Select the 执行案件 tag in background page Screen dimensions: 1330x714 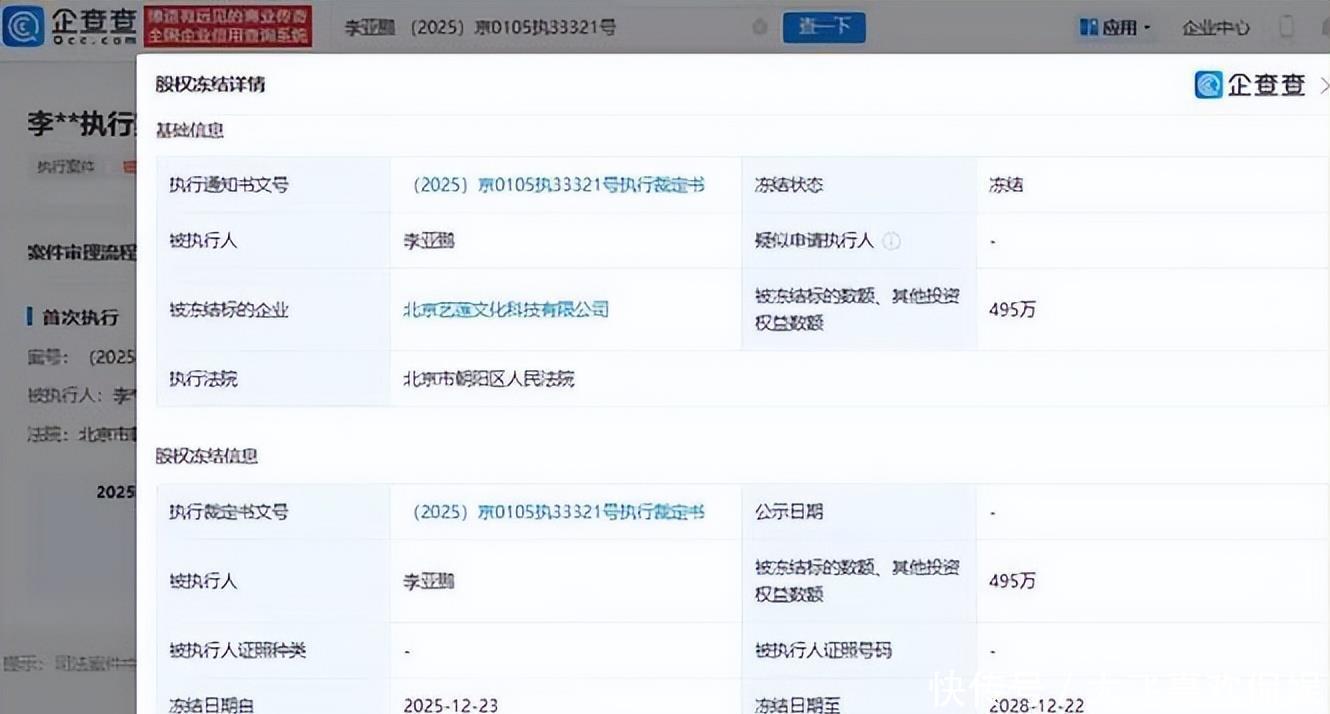66,167
